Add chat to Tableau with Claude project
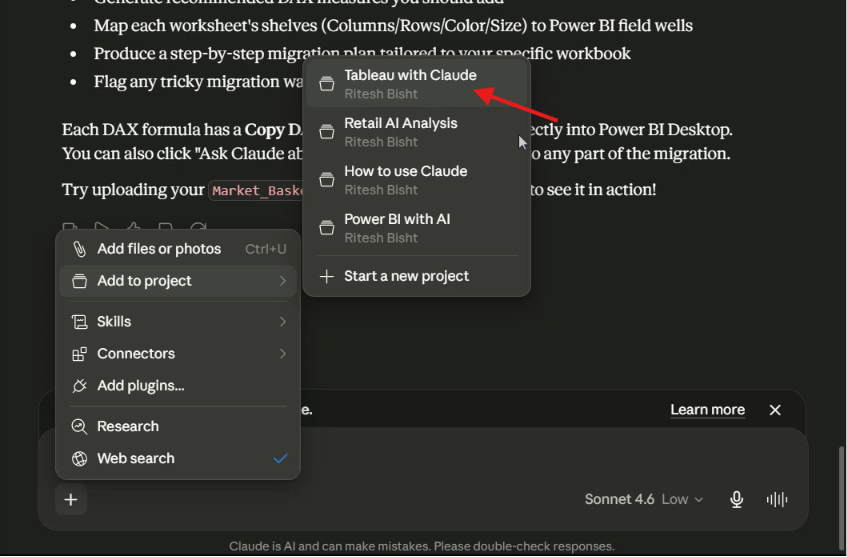 (x=416, y=84)
